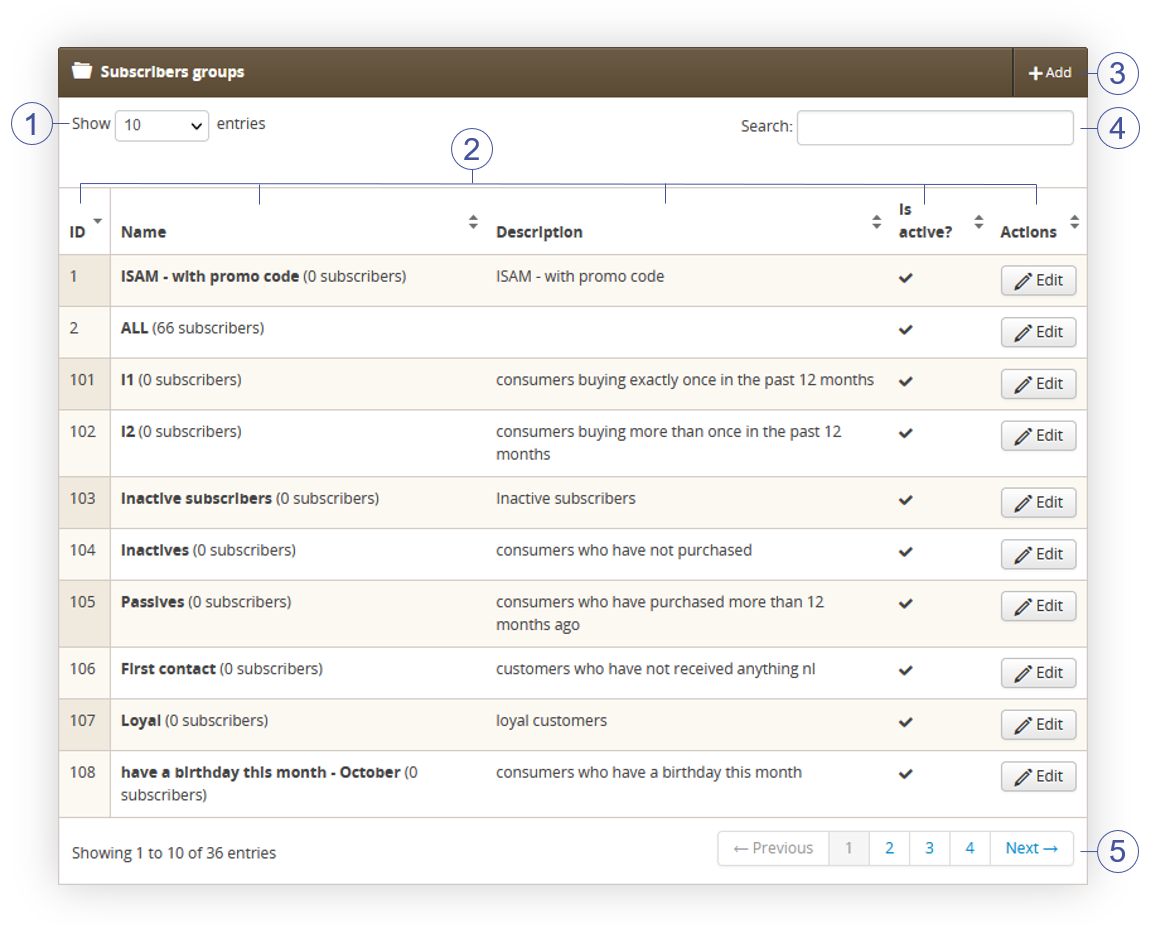The width and height of the screenshot is (1152, 926).
Task: Open the Show entries dropdown
Action: (x=162, y=125)
